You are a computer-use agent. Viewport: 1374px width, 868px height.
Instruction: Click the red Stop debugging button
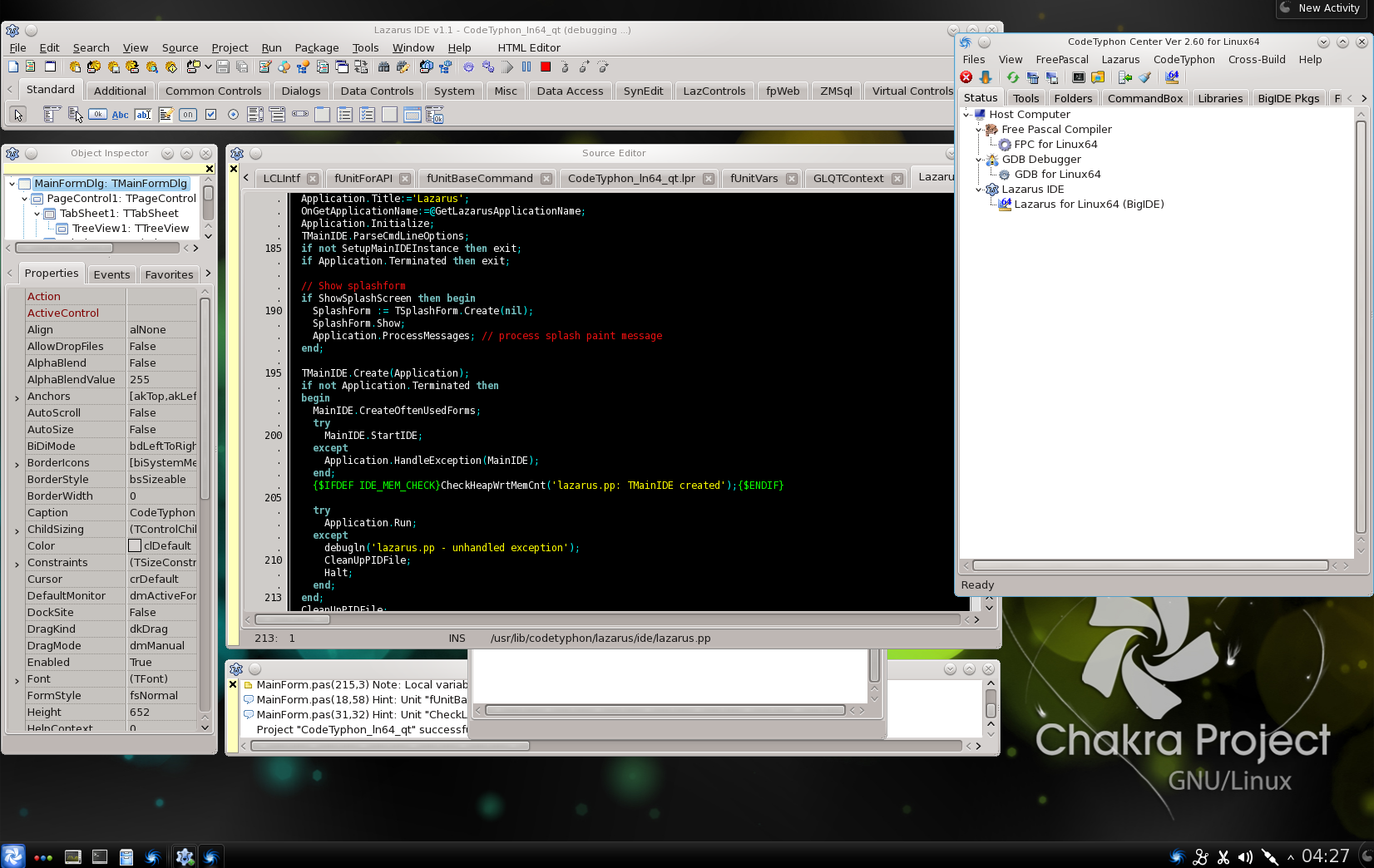point(546,67)
